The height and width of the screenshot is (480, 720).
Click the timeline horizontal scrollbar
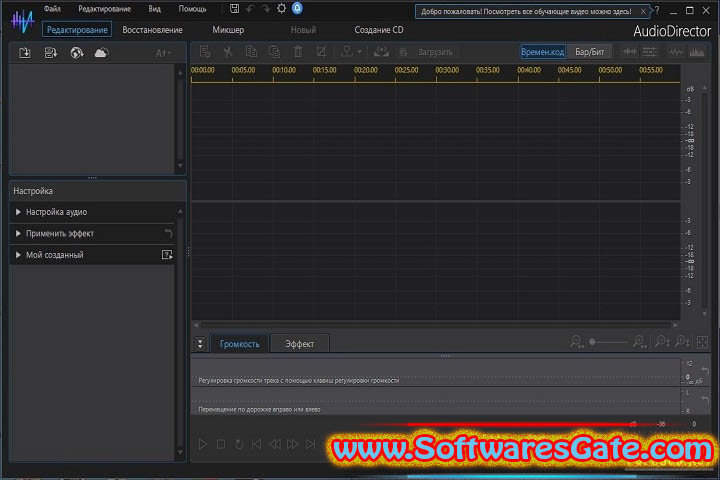coord(435,325)
